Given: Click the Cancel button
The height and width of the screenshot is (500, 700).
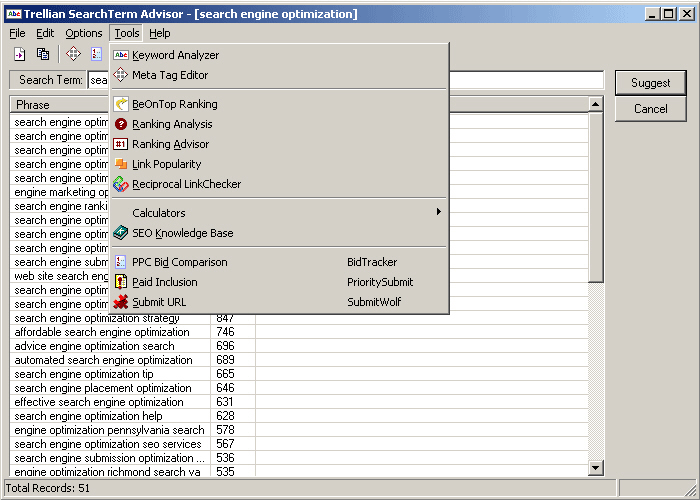Looking at the screenshot, I should point(650,108).
